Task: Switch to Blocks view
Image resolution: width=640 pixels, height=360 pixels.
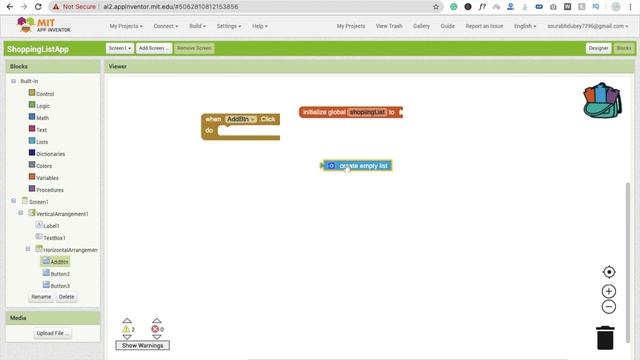Action: [624, 48]
